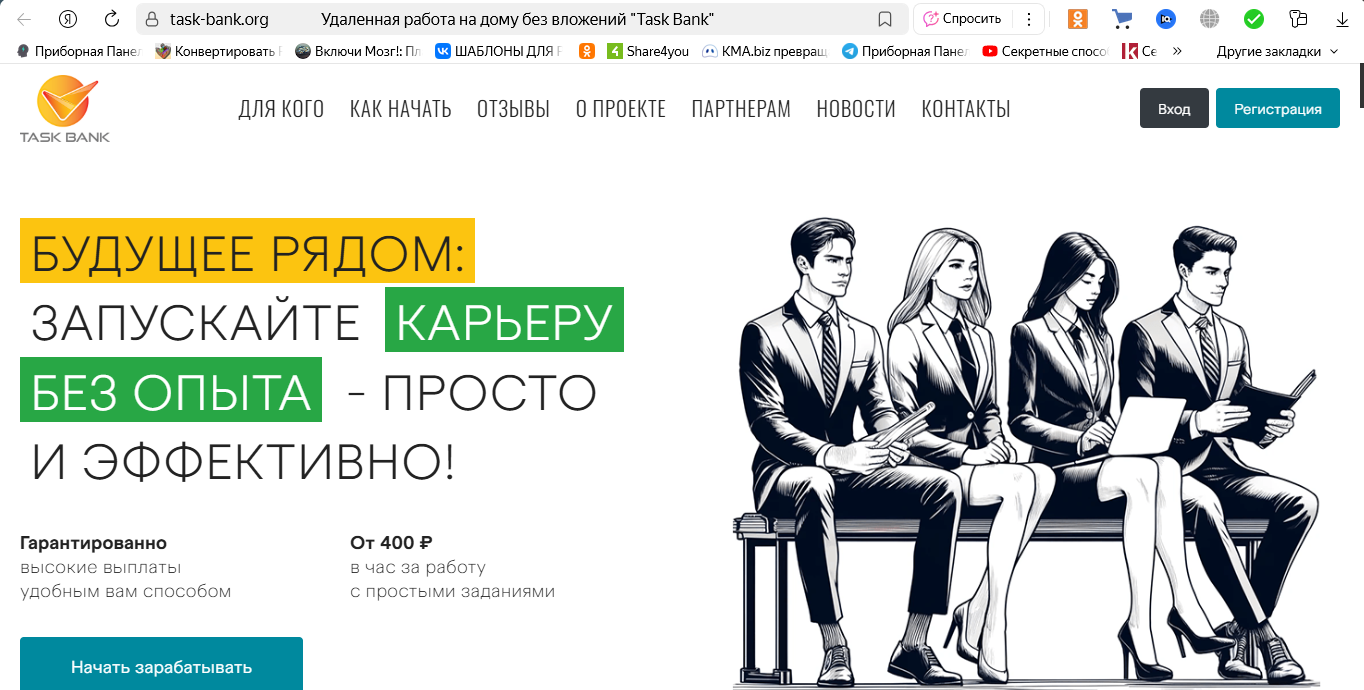Click the browser back arrow icon
The image size is (1364, 690).
click(24, 19)
